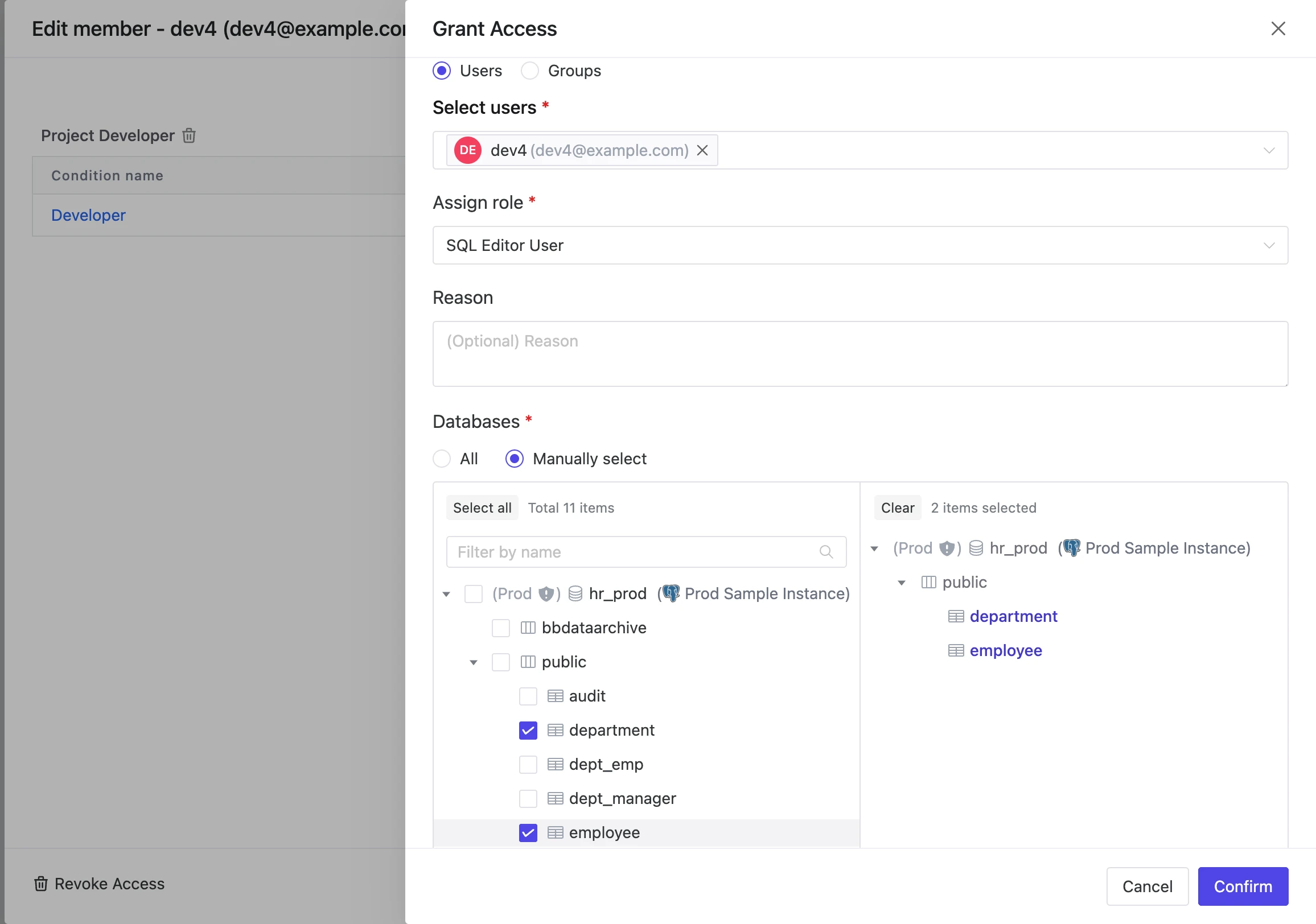Check the audit table checkbox

tap(527, 696)
